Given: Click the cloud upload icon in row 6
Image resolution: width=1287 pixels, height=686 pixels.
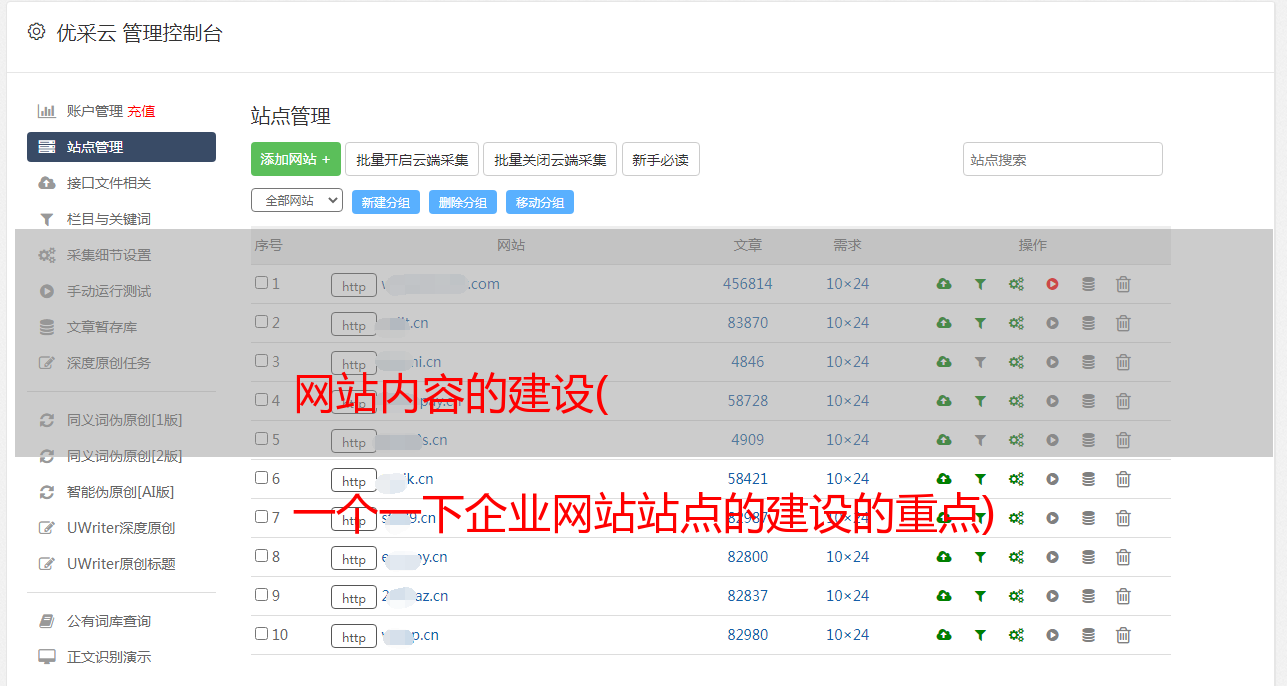Looking at the screenshot, I should coord(944,479).
